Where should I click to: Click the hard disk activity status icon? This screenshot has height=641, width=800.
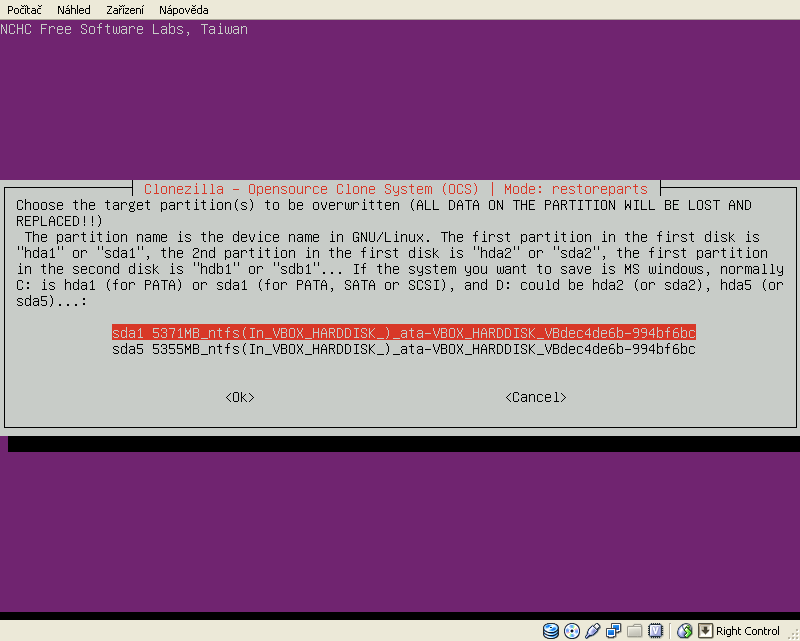point(551,631)
